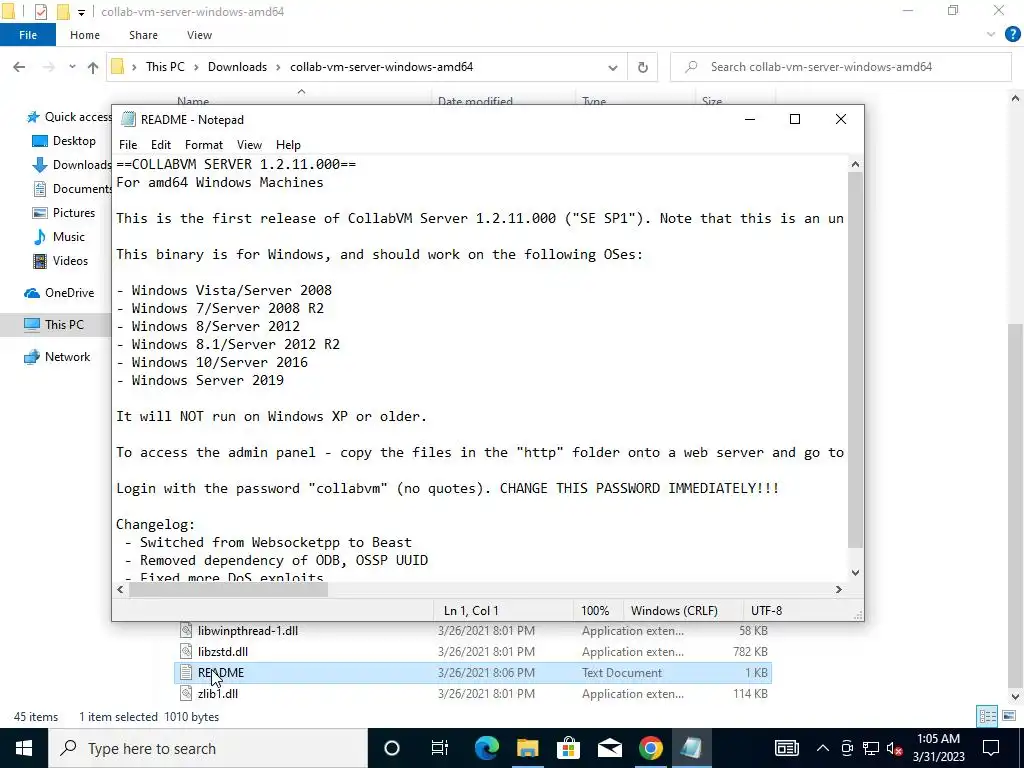Open Explorer File tab

(28, 35)
